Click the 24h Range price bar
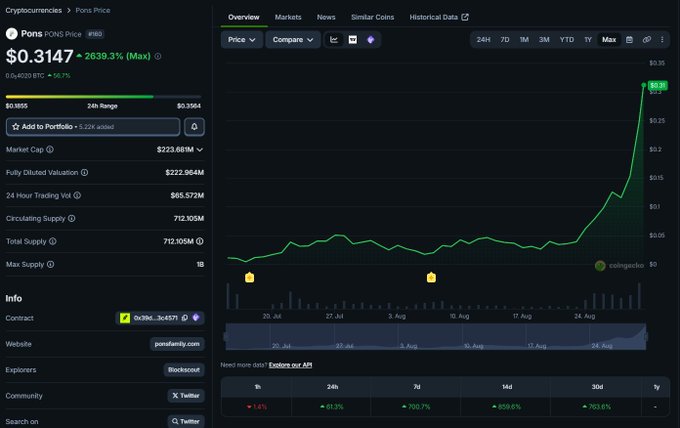 [103, 97]
